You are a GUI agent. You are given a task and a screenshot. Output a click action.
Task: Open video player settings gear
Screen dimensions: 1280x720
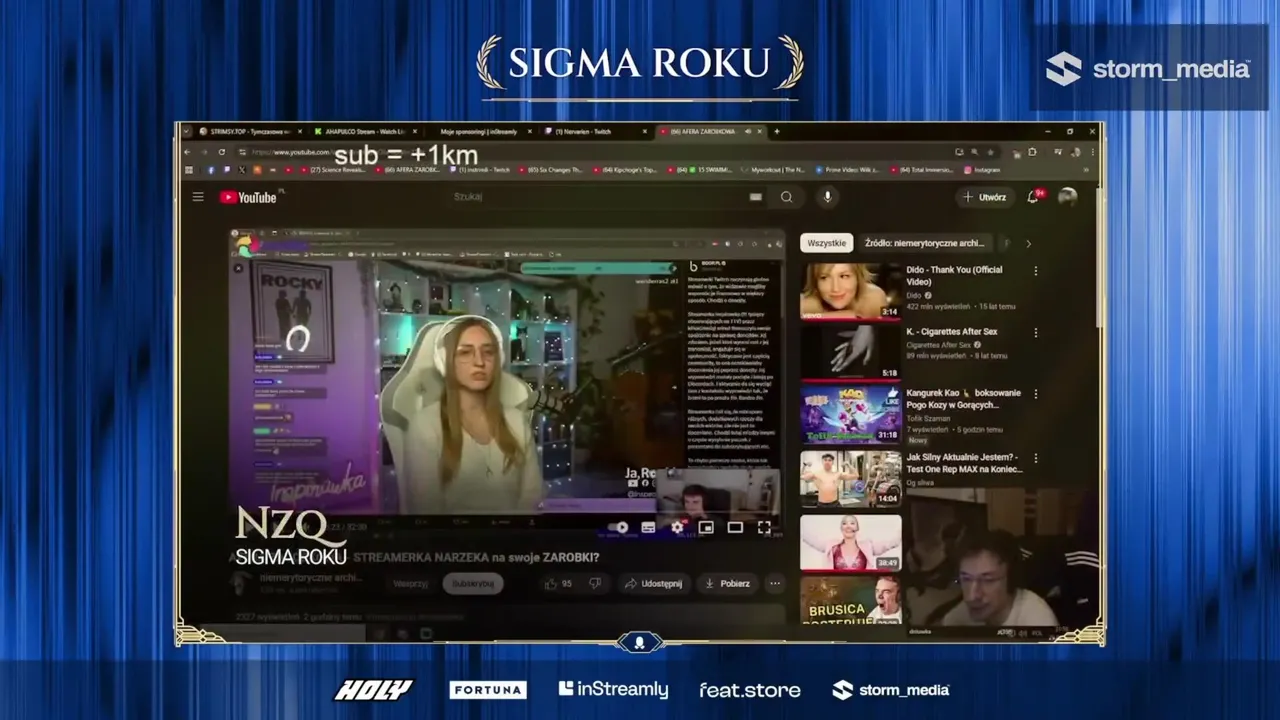pyautogui.click(x=677, y=527)
